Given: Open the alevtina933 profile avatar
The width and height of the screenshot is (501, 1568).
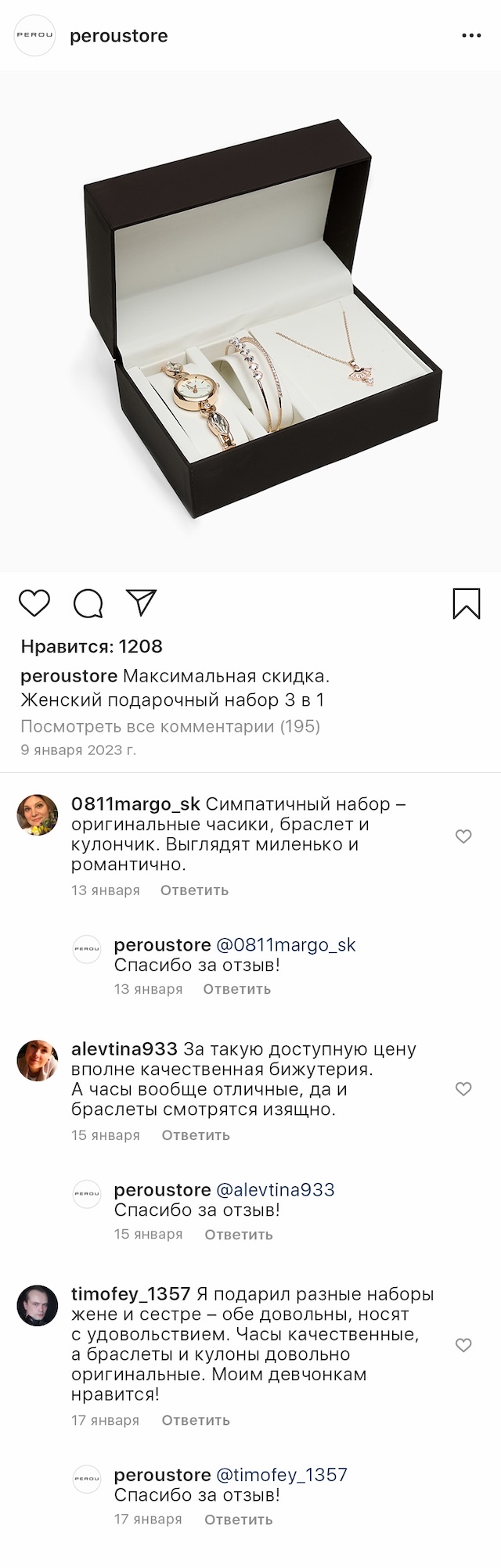Looking at the screenshot, I should click(38, 1060).
